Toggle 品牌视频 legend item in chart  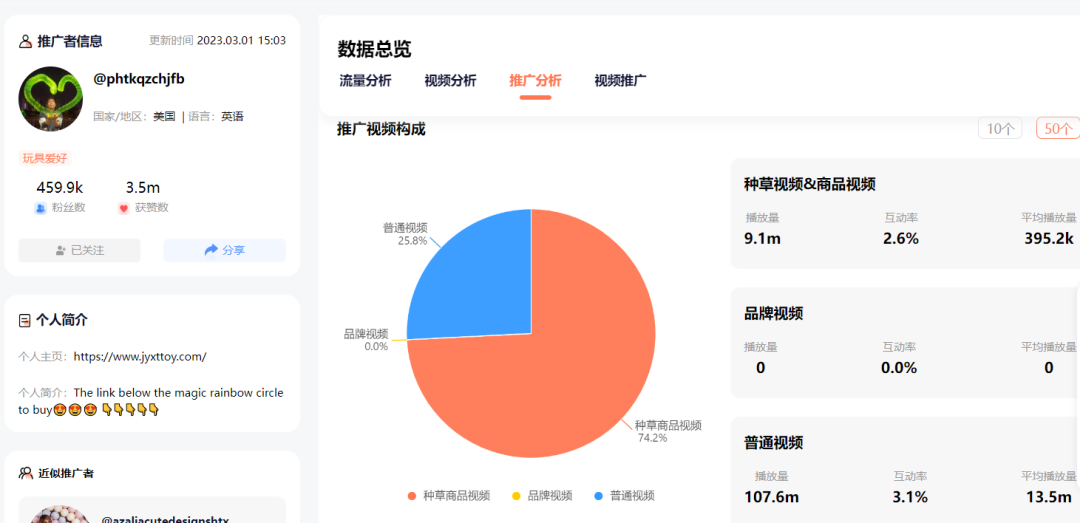543,495
